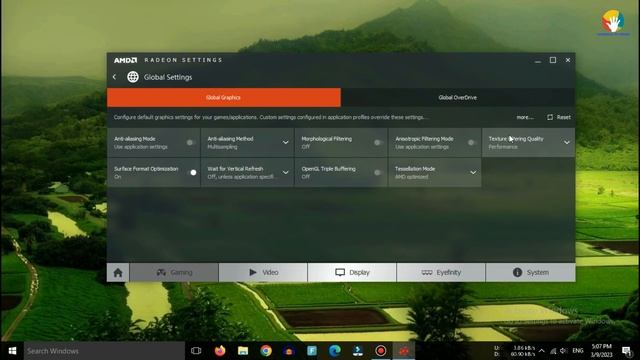Viewport: 640px width, 360px height.
Task: Open the Video section
Action: [263, 273]
